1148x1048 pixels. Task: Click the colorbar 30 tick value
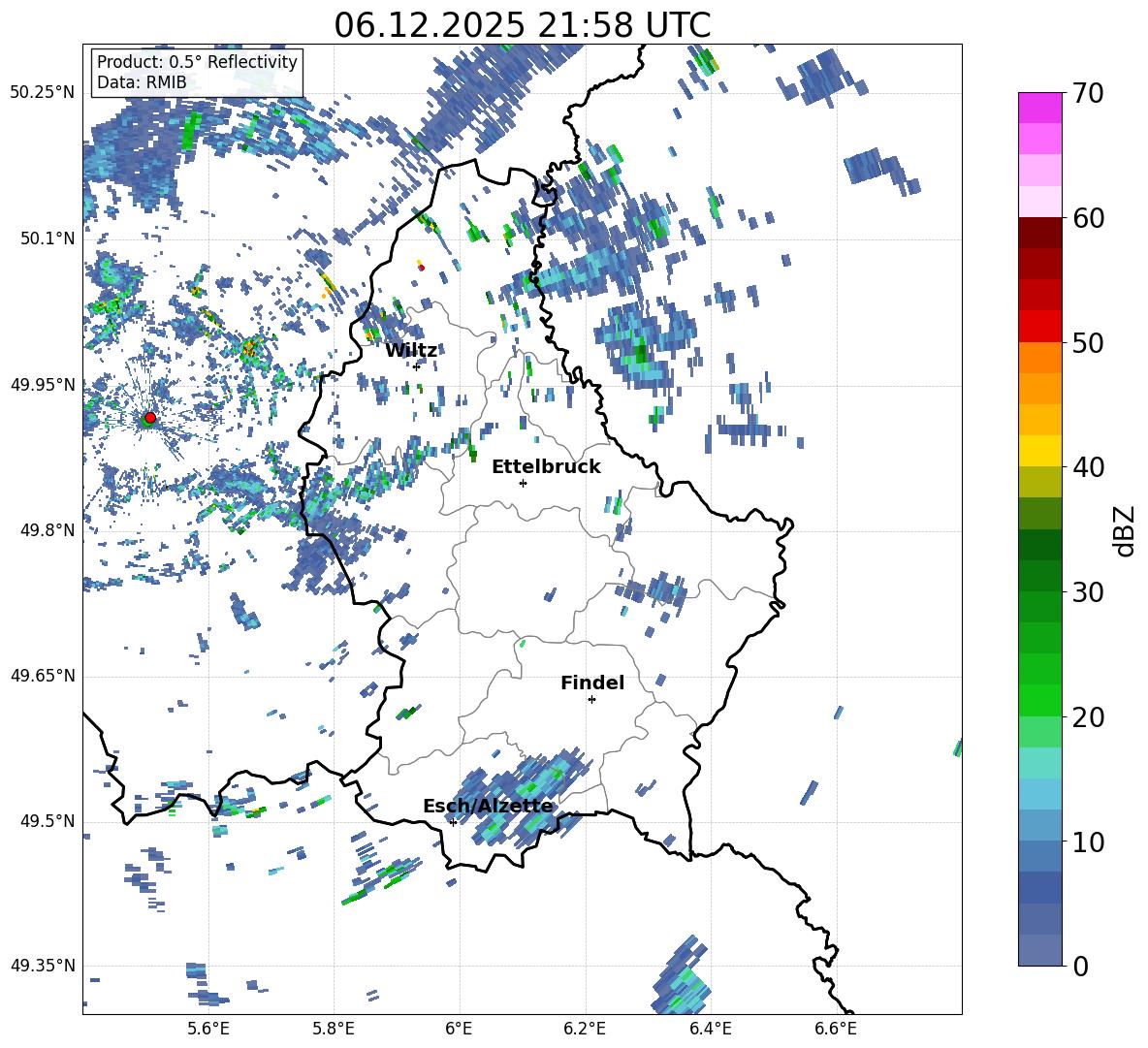pos(1088,591)
